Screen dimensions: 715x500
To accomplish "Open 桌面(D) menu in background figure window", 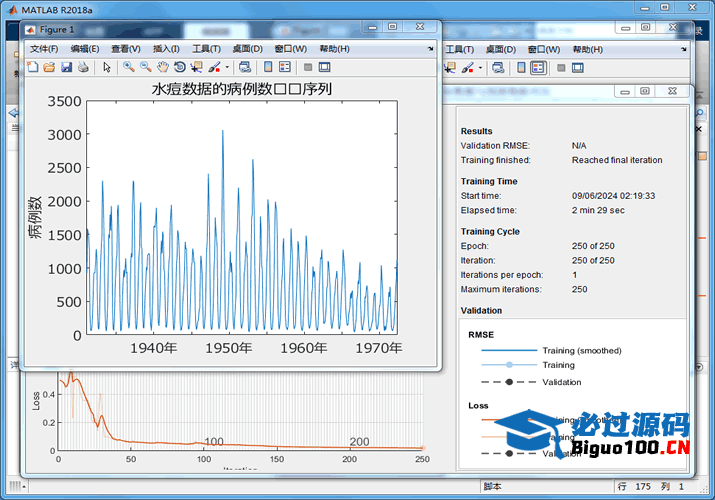I will [501, 49].
